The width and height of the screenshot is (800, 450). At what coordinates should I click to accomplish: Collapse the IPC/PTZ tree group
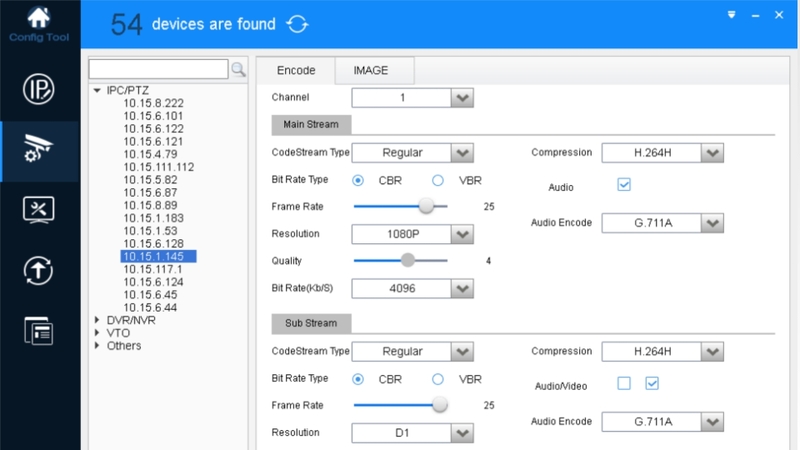tap(97, 90)
